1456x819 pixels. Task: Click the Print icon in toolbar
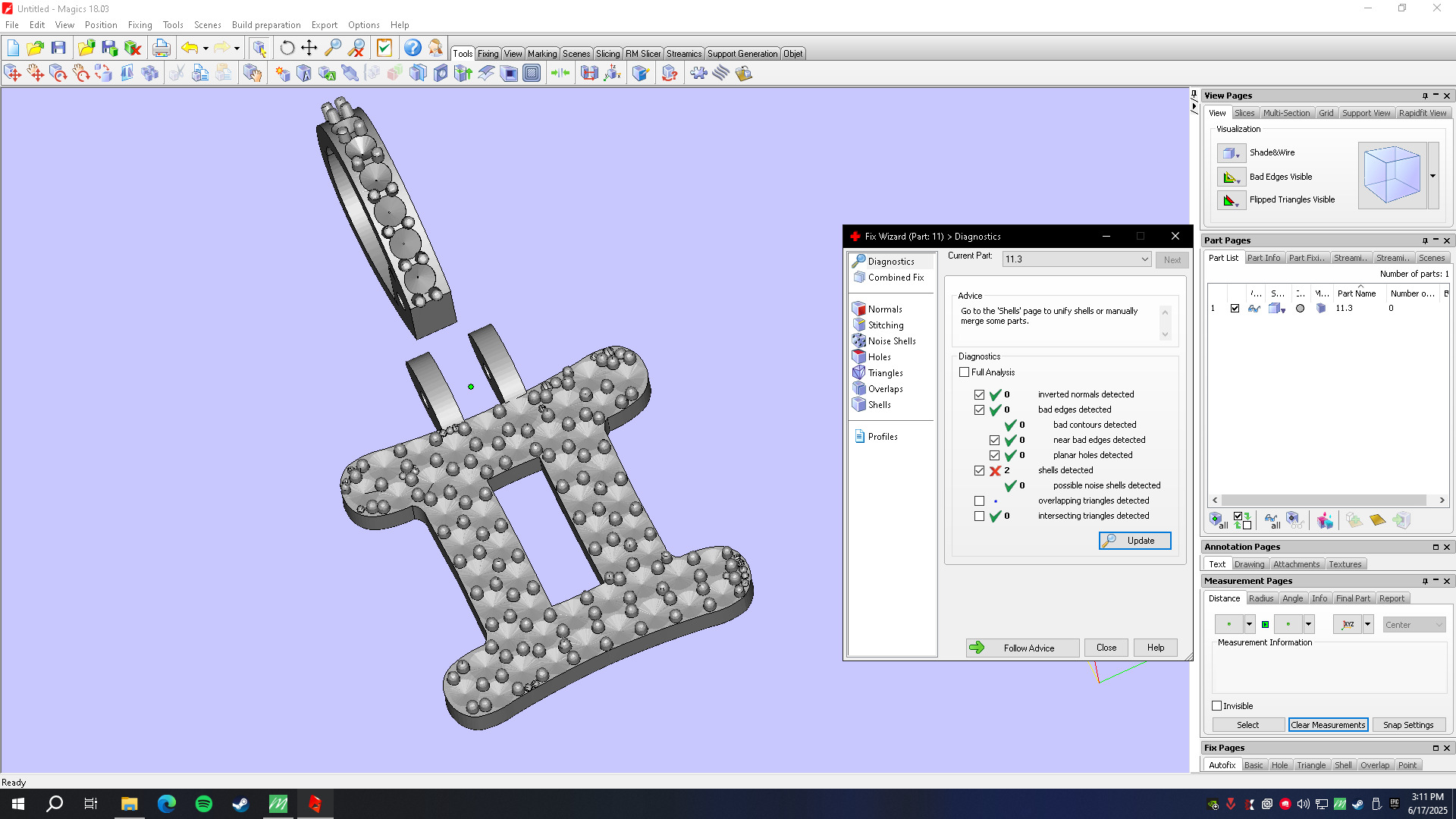(161, 49)
